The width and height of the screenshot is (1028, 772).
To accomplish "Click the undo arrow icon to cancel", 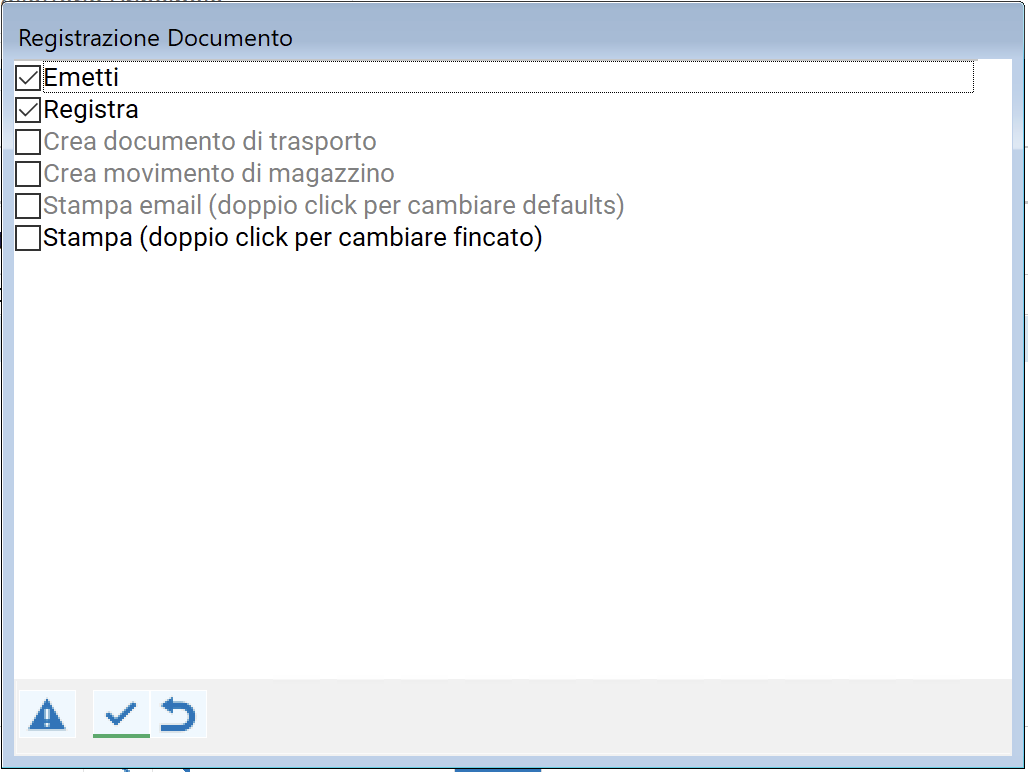I will pyautogui.click(x=178, y=714).
